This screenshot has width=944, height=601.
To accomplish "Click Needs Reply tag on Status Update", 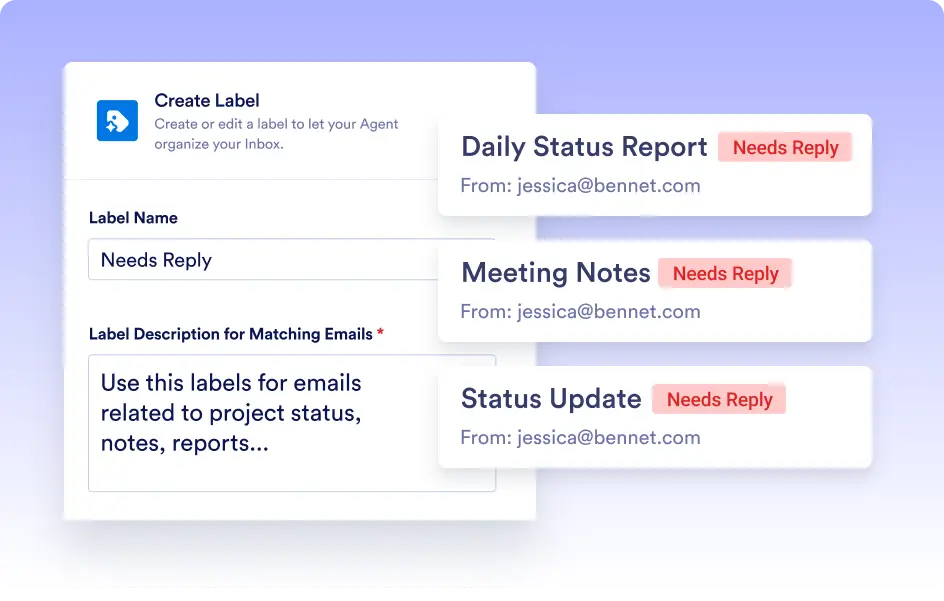I will (719, 399).
